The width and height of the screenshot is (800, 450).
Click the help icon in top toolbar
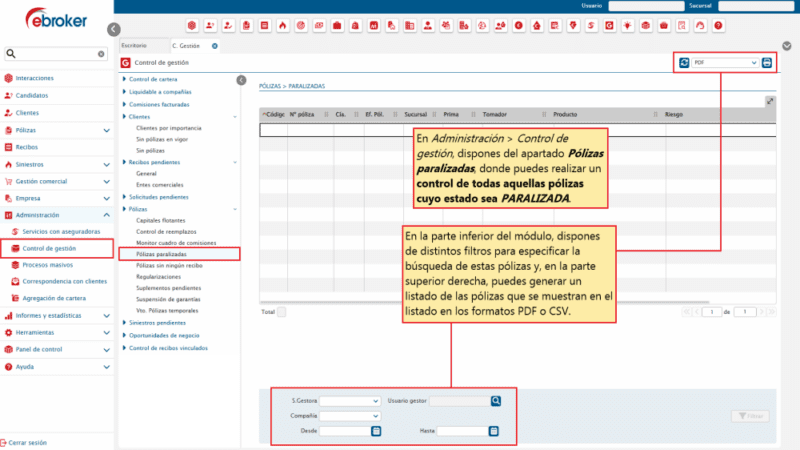(x=718, y=25)
